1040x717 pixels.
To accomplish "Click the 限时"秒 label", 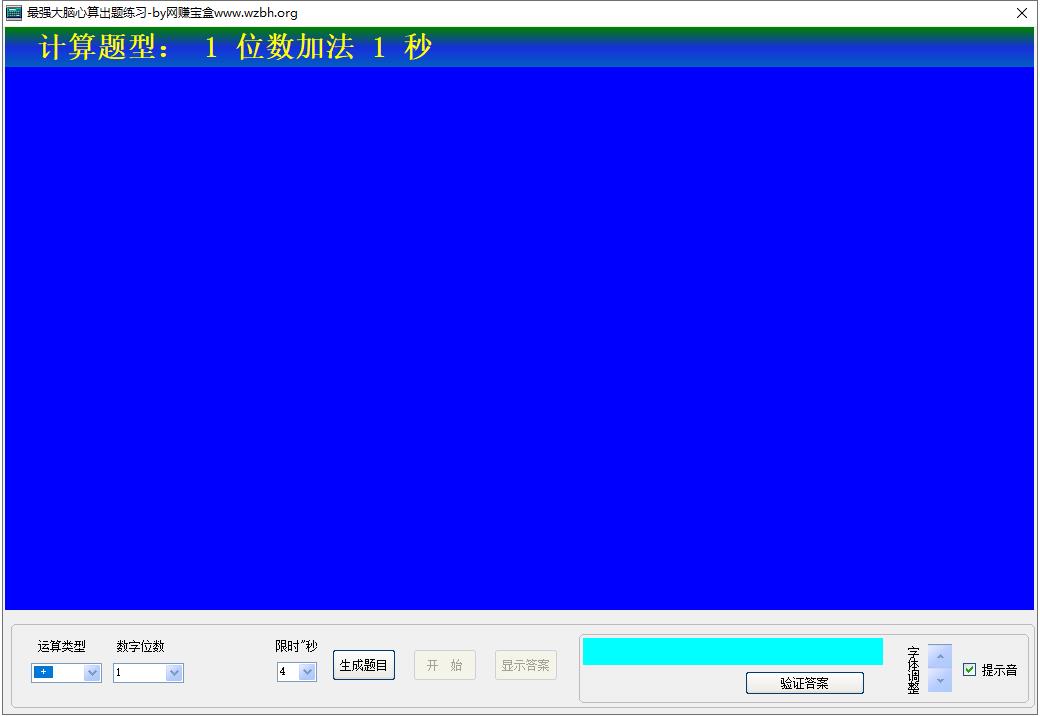I will pos(296,646).
